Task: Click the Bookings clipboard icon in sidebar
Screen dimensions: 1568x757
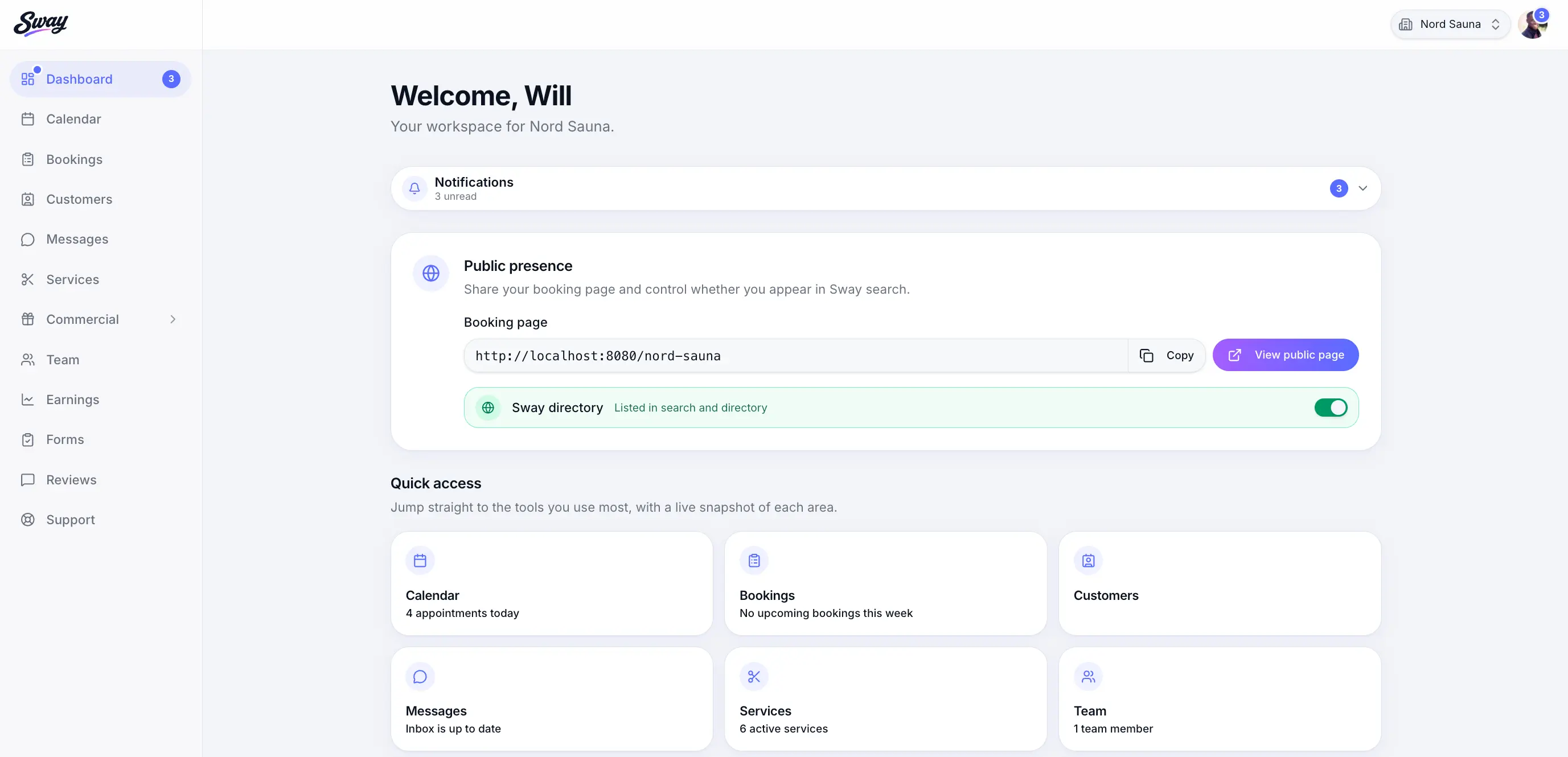Action: [28, 159]
